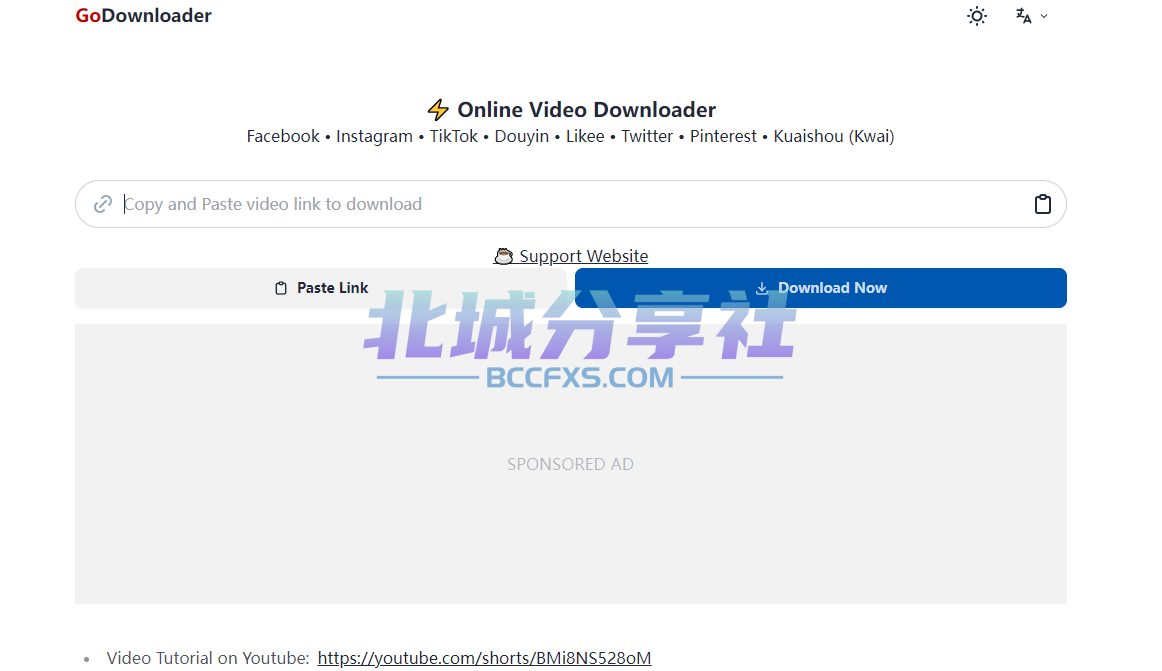The image size is (1162, 671).
Task: Click the Download Now button
Action: click(x=820, y=288)
